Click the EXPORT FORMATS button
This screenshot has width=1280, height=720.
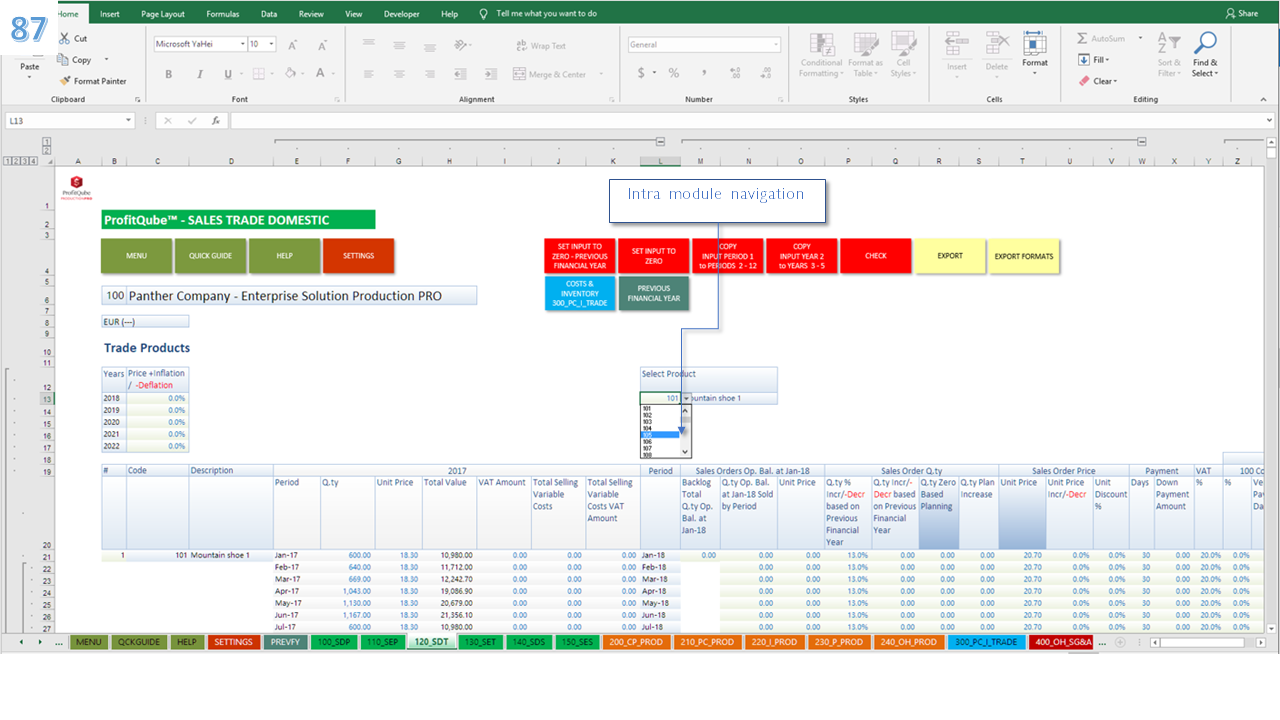pyautogui.click(x=1024, y=256)
